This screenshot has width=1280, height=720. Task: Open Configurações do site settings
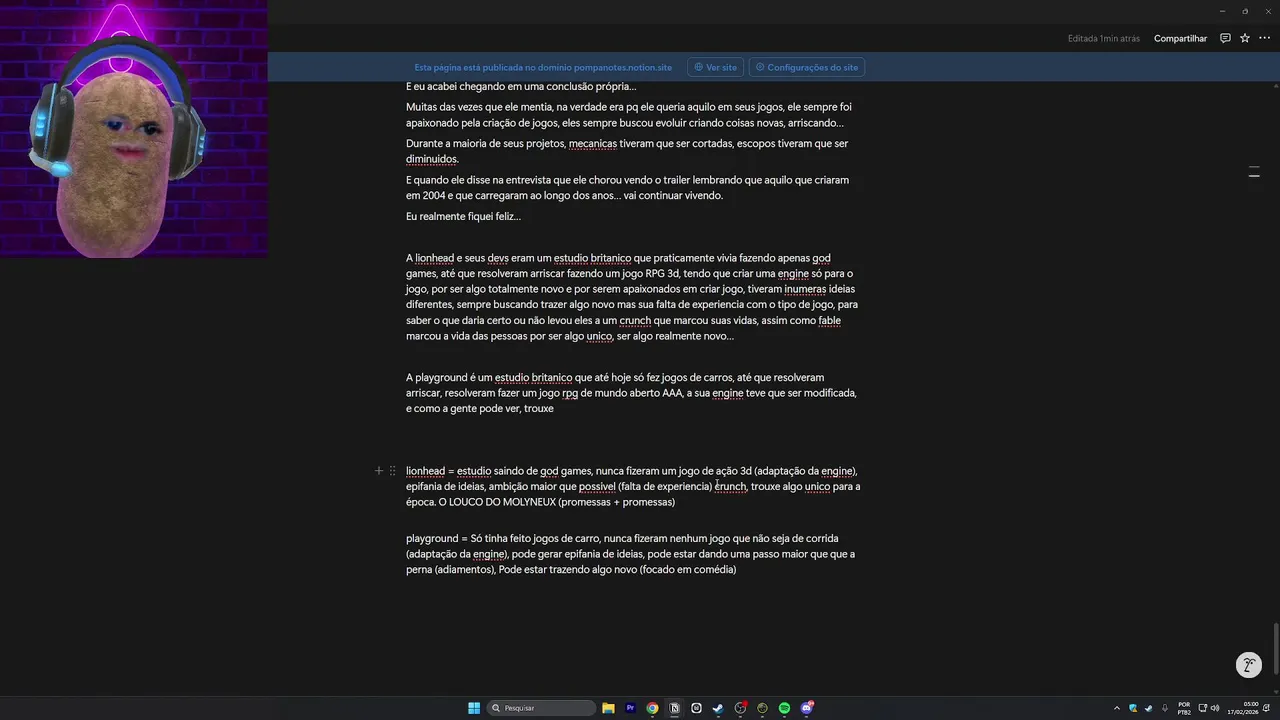pyautogui.click(x=807, y=67)
